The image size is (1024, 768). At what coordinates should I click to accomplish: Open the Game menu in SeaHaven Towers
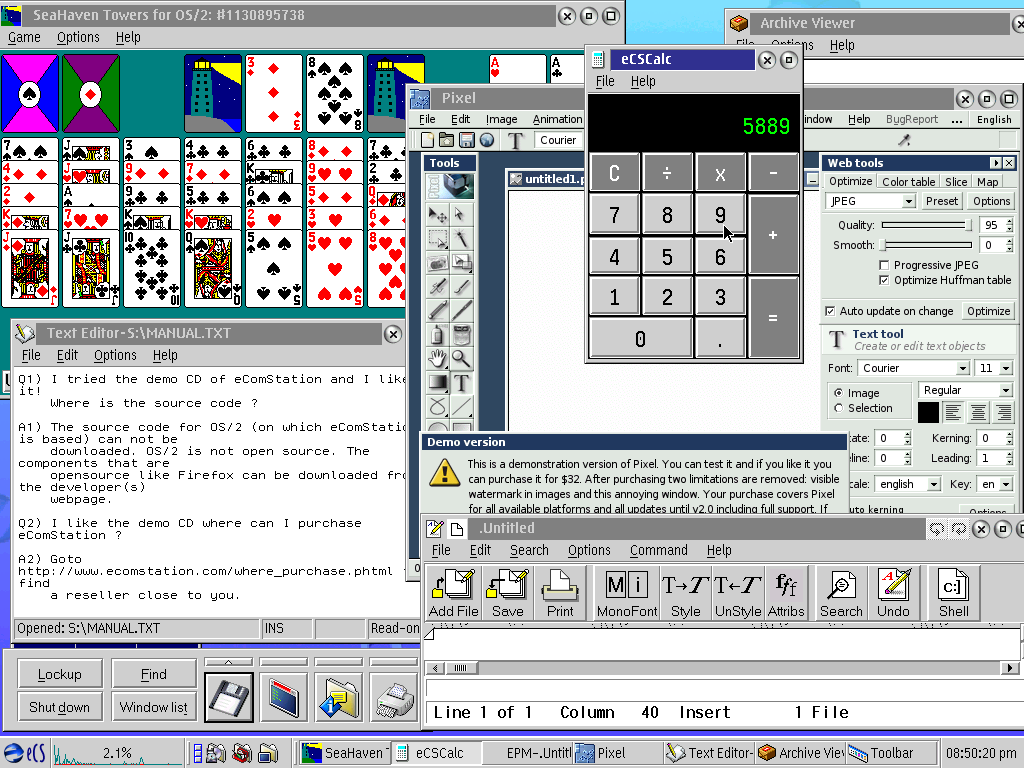coord(24,37)
